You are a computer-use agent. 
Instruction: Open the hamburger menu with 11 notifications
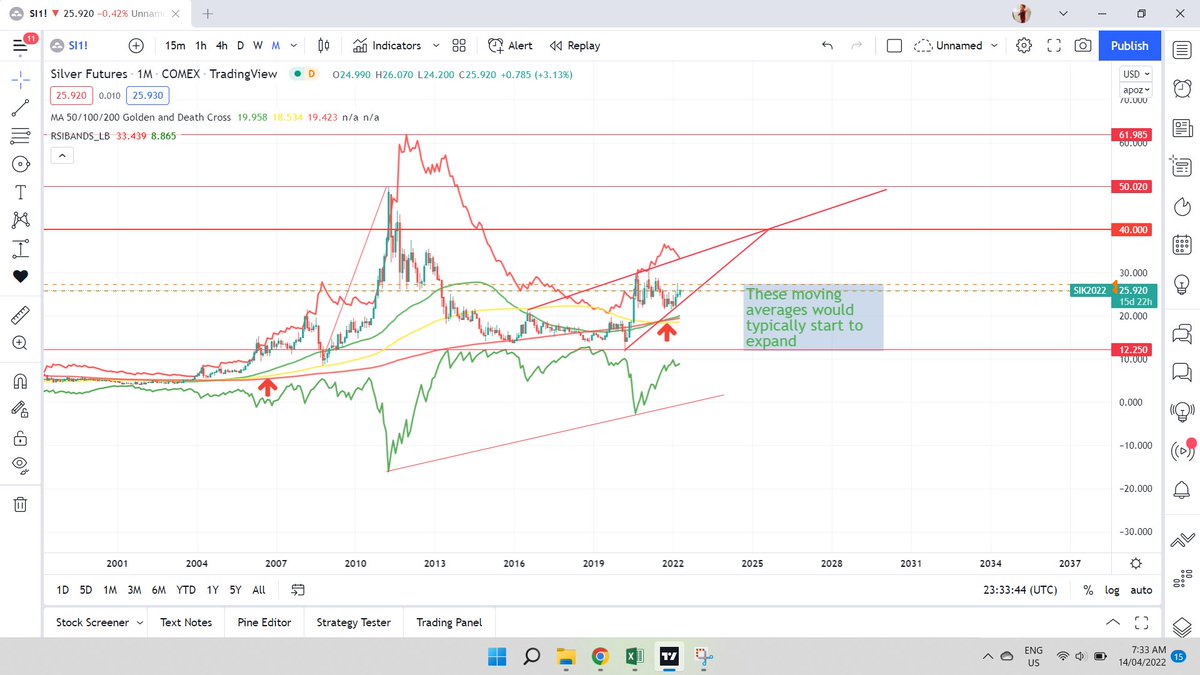[19, 46]
